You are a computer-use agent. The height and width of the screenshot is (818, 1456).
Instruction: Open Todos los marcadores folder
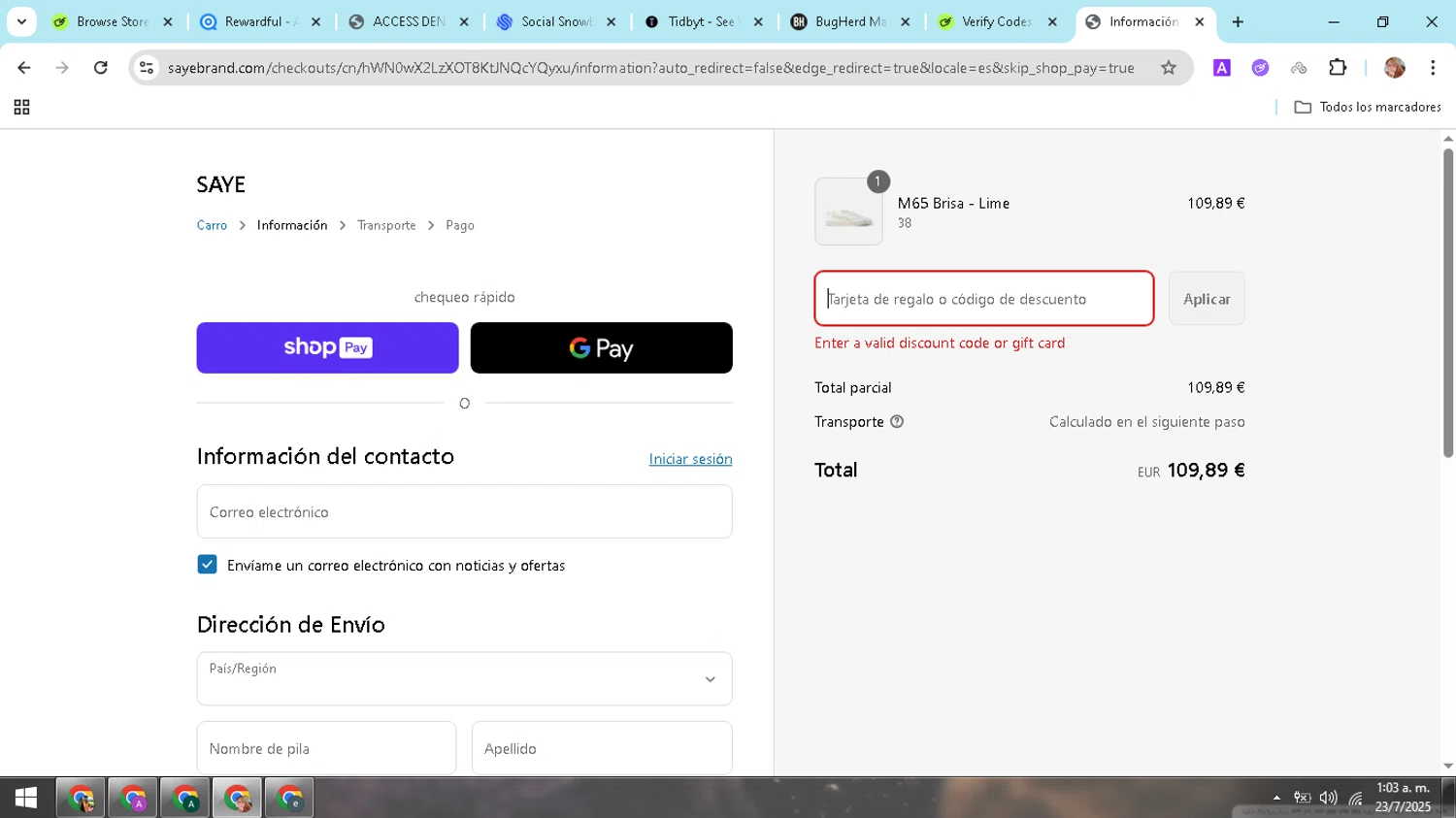[1368, 108]
